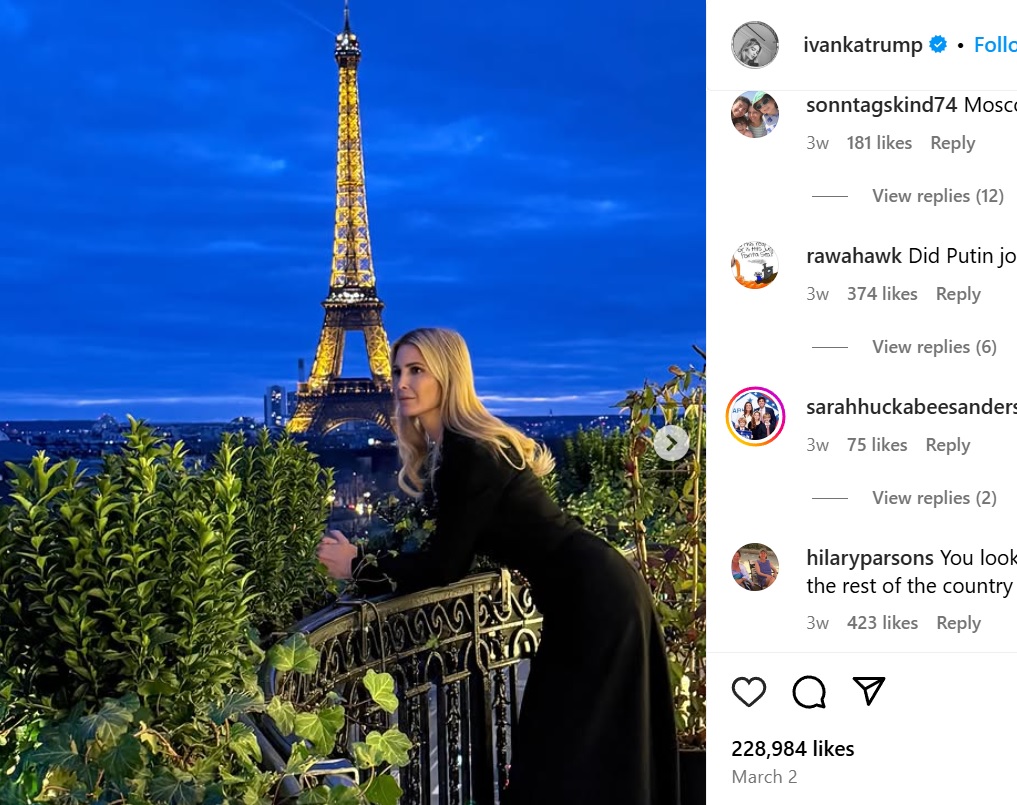
Task: Expand View replies (2)
Action: coord(934,498)
